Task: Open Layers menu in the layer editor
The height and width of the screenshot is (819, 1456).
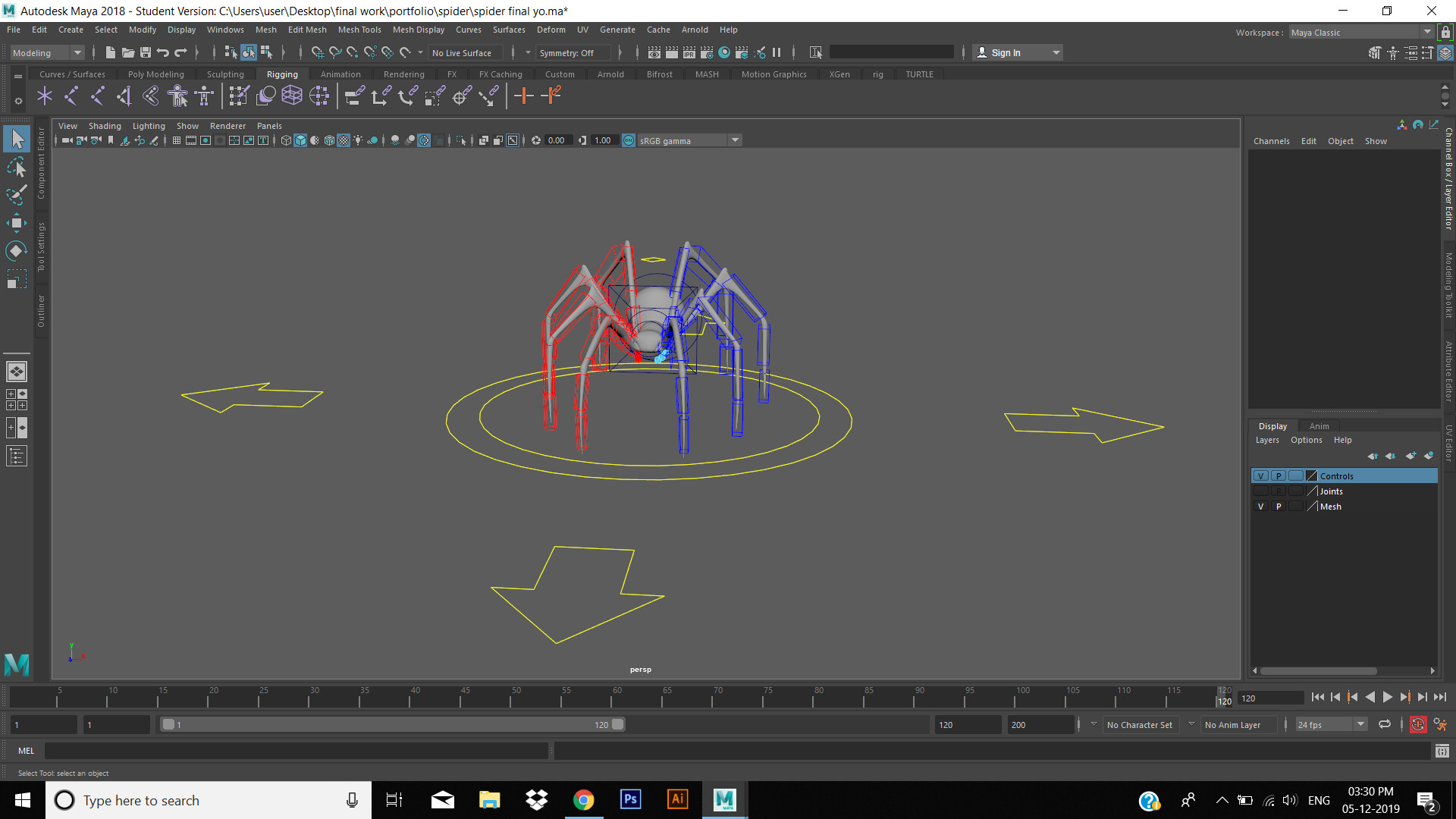Action: [x=1267, y=440]
